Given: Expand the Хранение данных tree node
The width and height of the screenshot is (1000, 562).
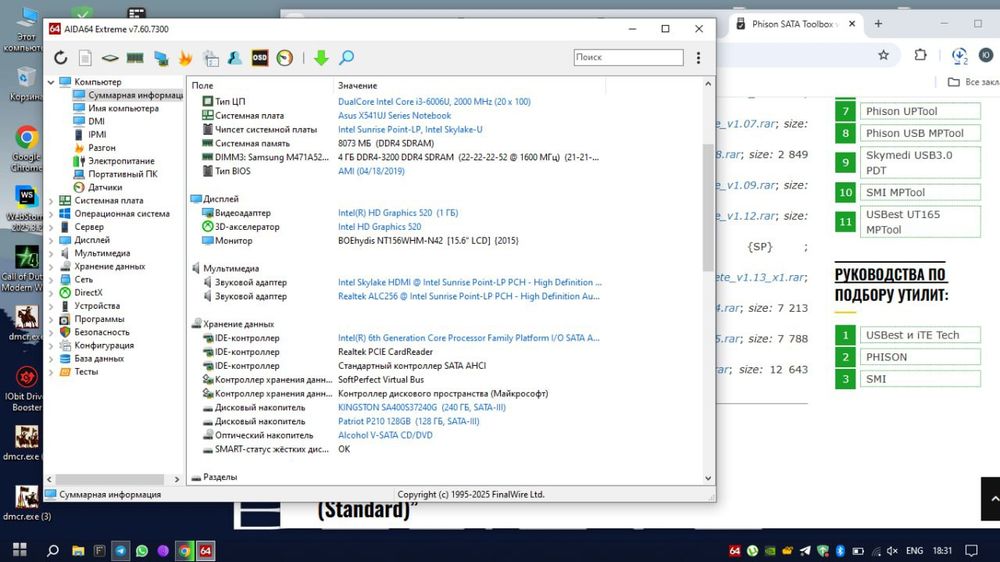Looking at the screenshot, I should (51, 266).
